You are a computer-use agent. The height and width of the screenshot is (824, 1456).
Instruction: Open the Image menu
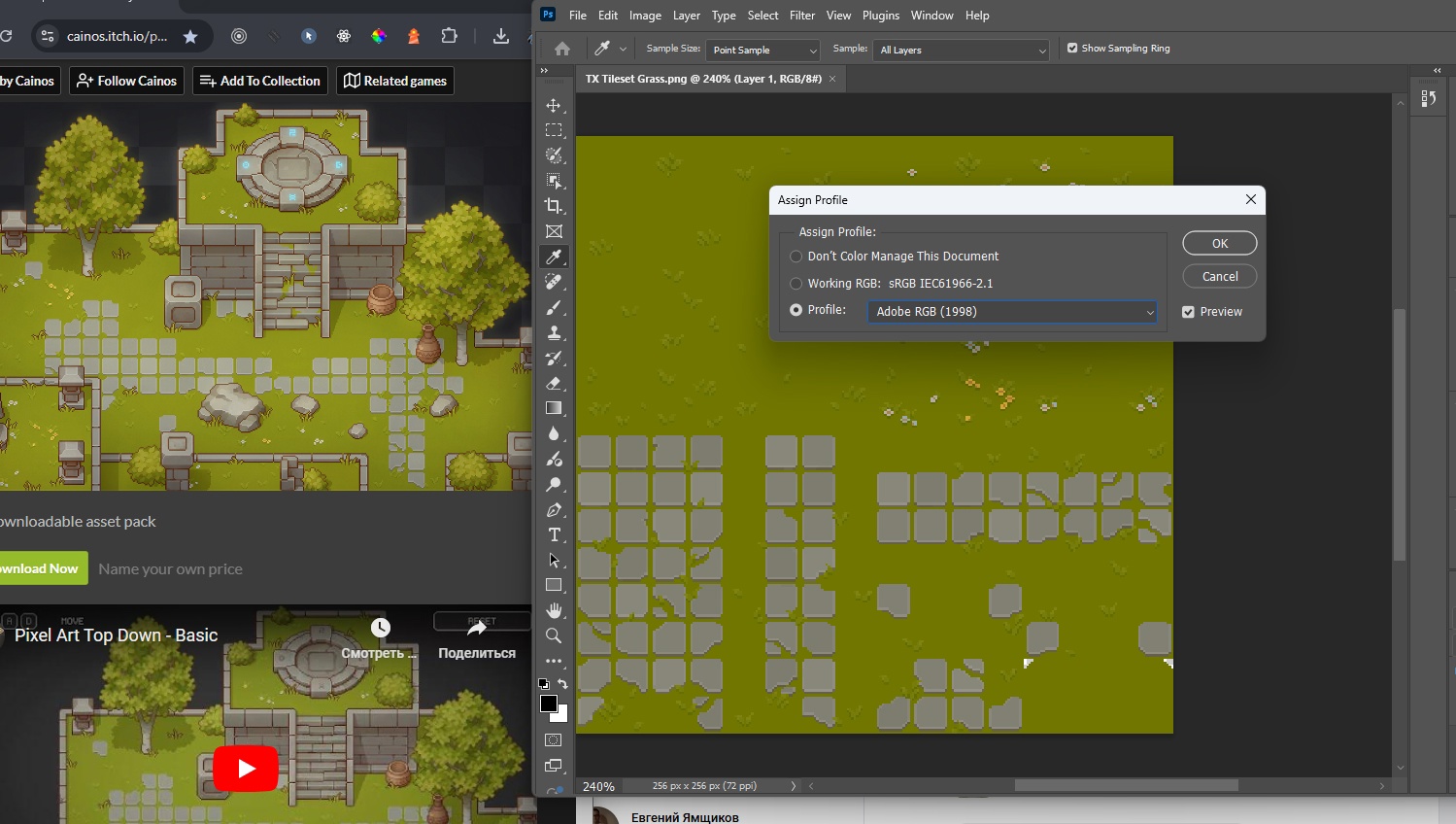point(645,16)
